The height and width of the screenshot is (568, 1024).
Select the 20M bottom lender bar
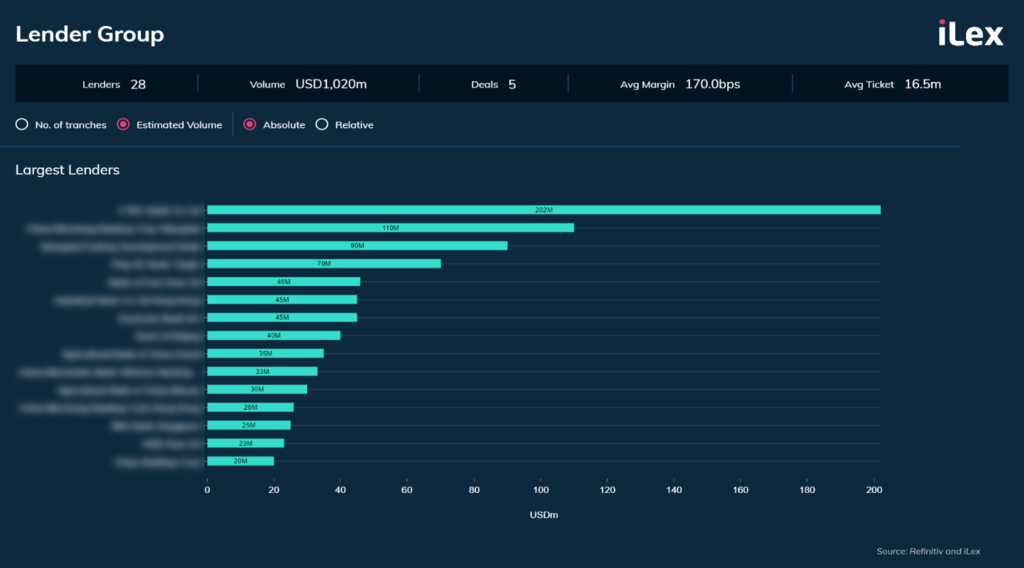point(240,461)
